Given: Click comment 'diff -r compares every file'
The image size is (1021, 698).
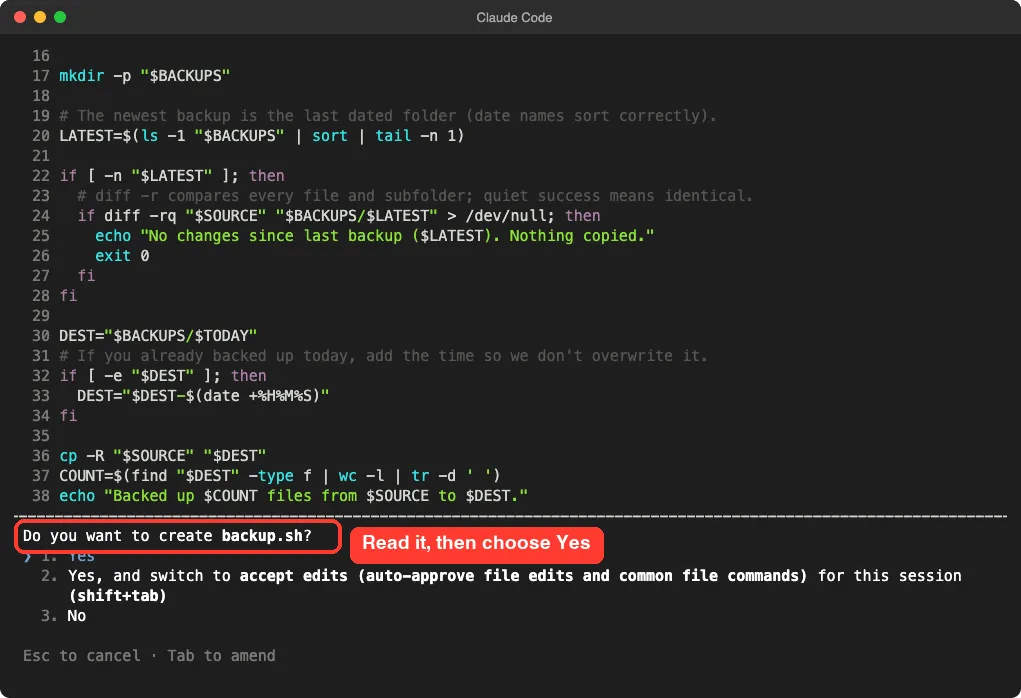Looking at the screenshot, I should pyautogui.click(x=415, y=195).
